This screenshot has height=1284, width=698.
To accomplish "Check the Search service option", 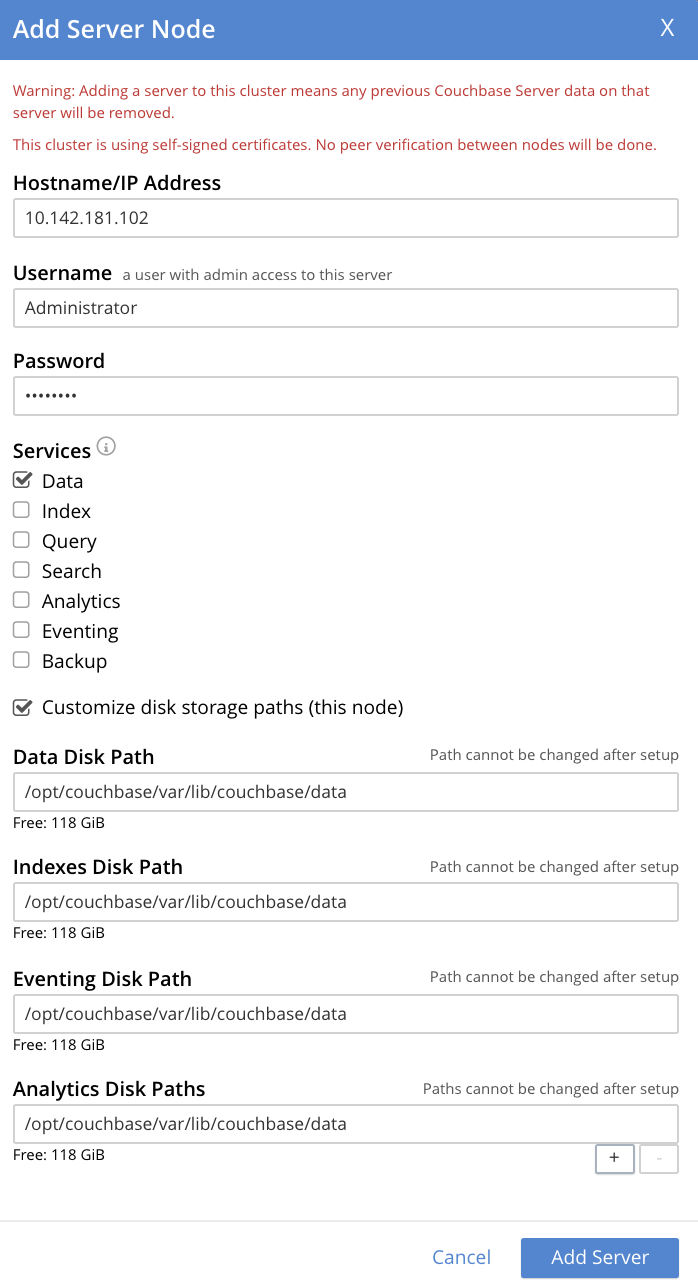I will pos(21,570).
